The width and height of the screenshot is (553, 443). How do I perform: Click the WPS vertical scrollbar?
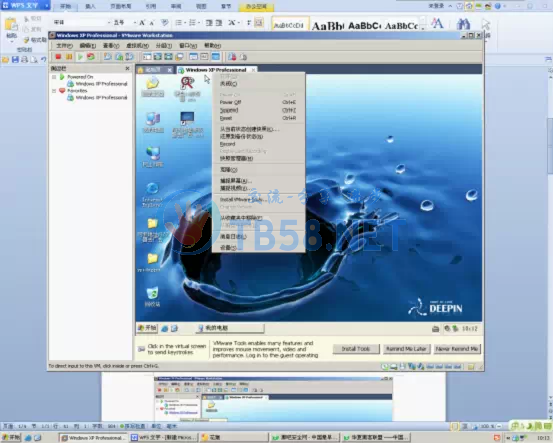(550, 146)
